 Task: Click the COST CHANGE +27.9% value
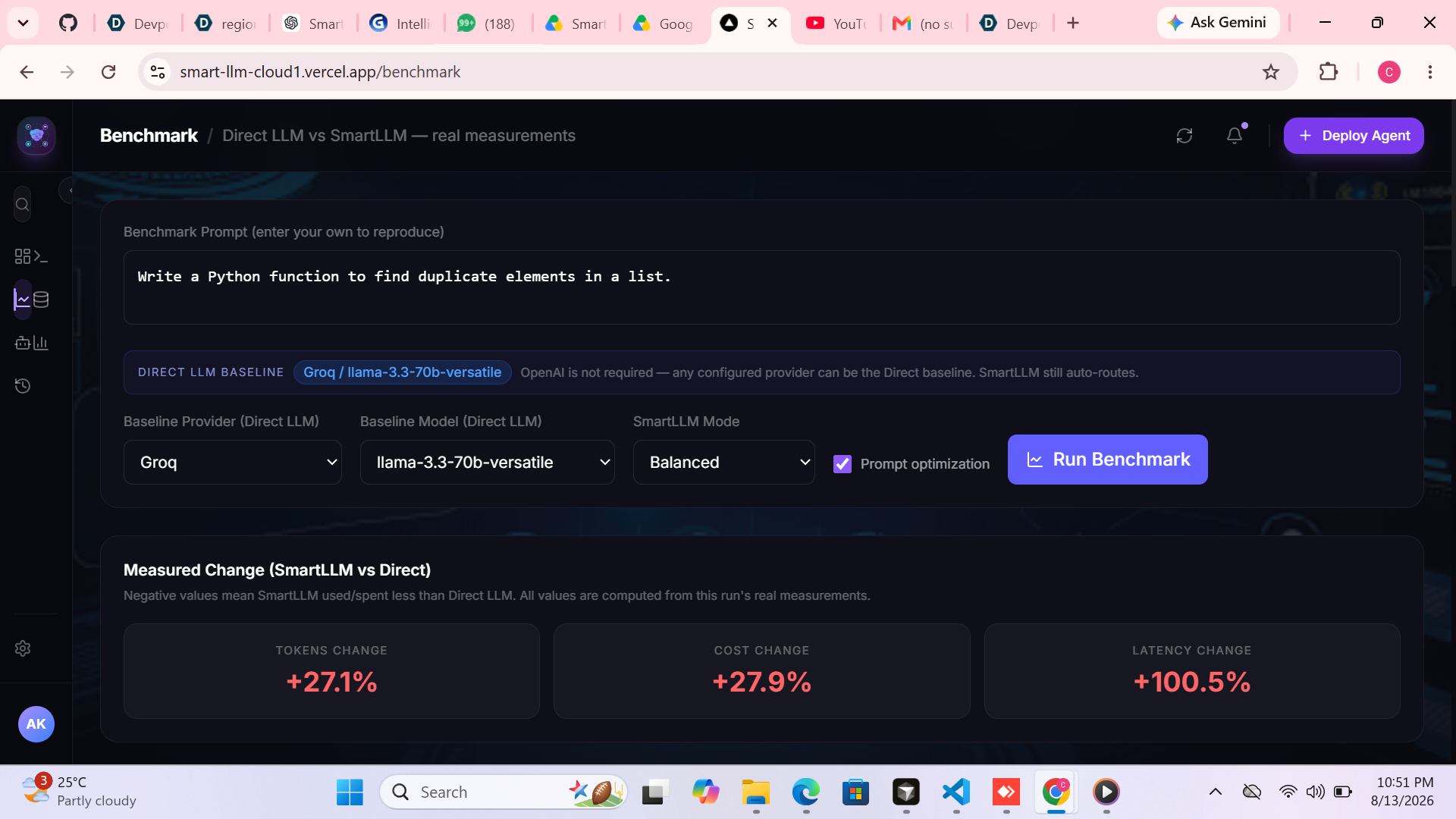pyautogui.click(x=762, y=682)
